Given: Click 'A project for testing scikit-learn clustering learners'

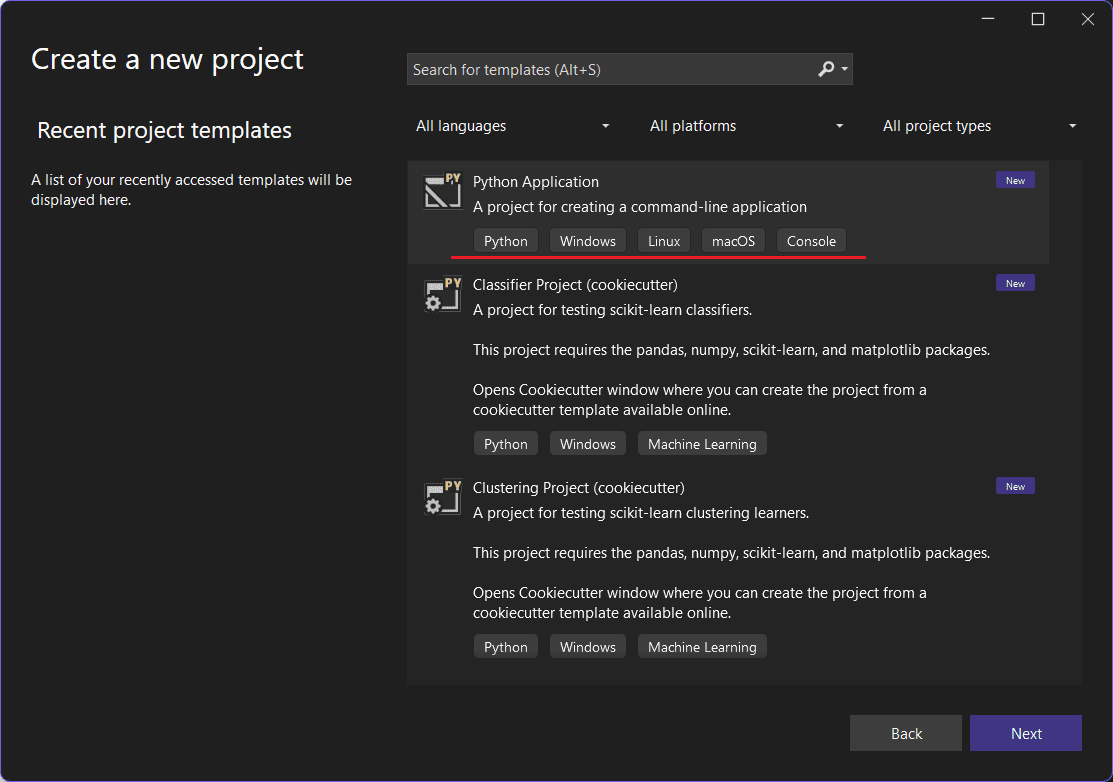Looking at the screenshot, I should (641, 513).
